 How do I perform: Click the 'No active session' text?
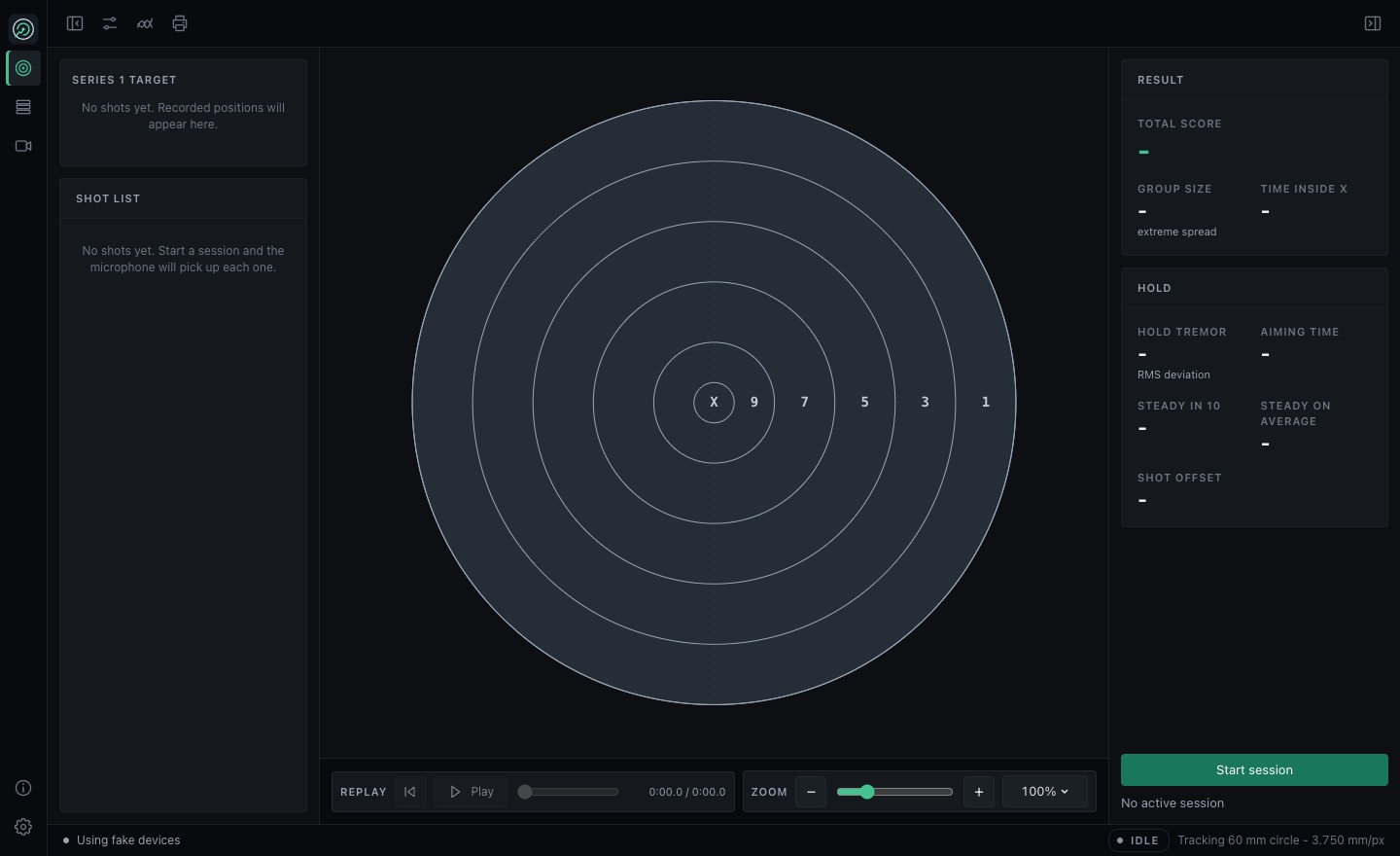coord(1172,803)
